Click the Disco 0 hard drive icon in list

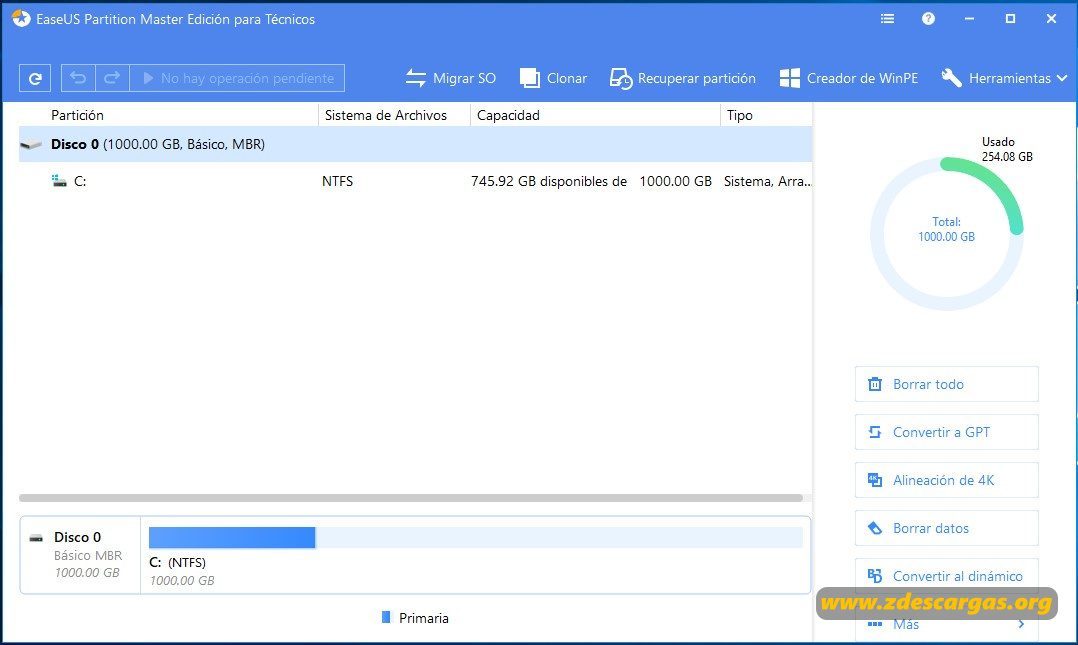click(31, 144)
